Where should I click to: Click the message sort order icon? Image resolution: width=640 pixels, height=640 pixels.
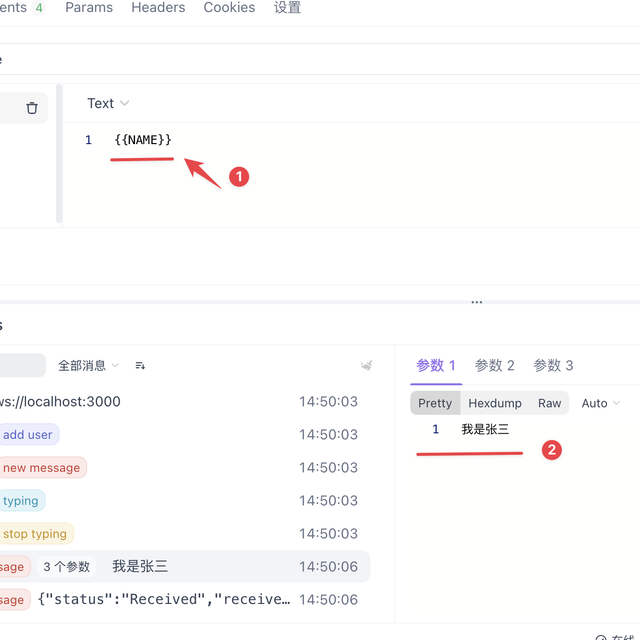click(140, 365)
